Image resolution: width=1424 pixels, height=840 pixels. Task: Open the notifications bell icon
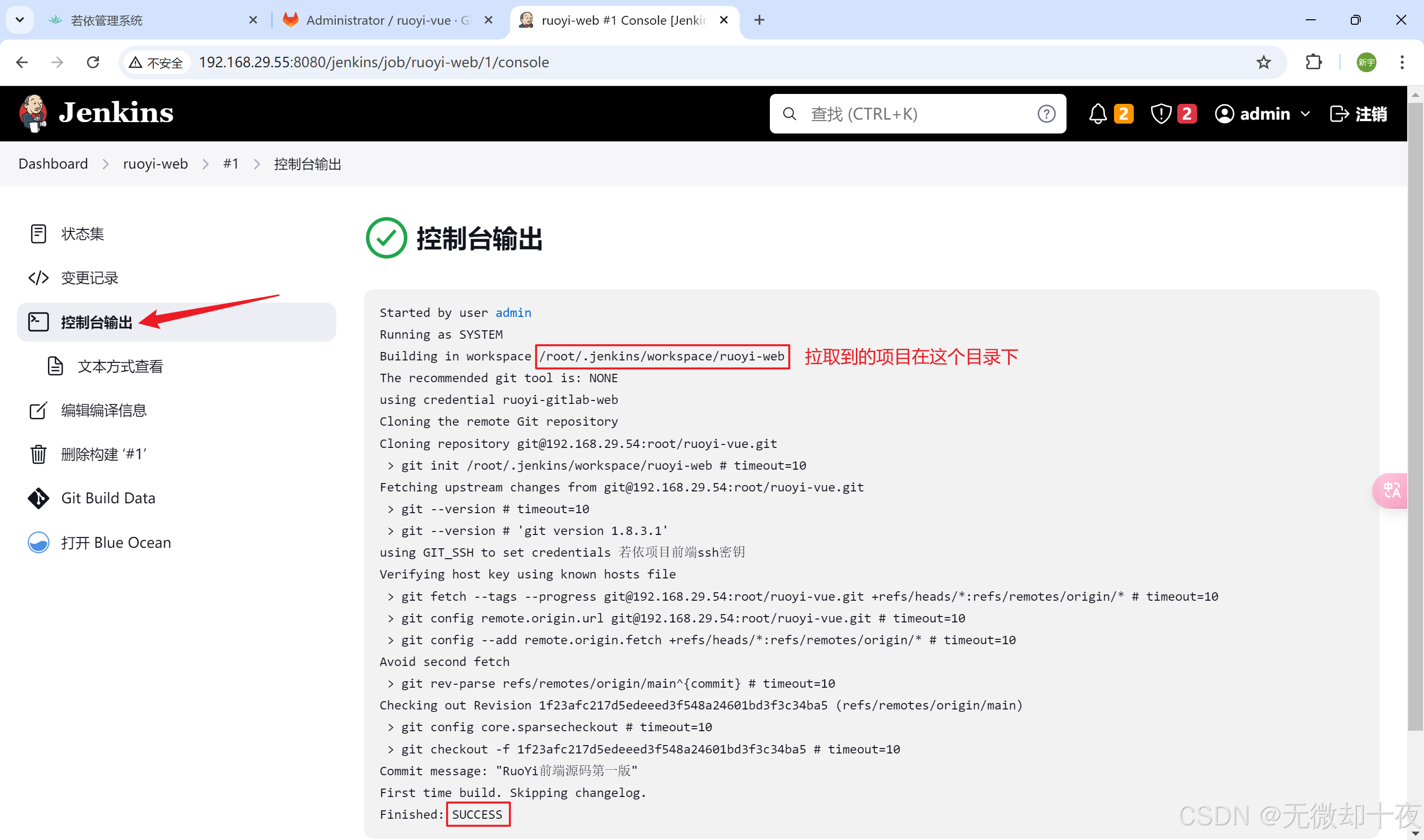pyautogui.click(x=1098, y=114)
